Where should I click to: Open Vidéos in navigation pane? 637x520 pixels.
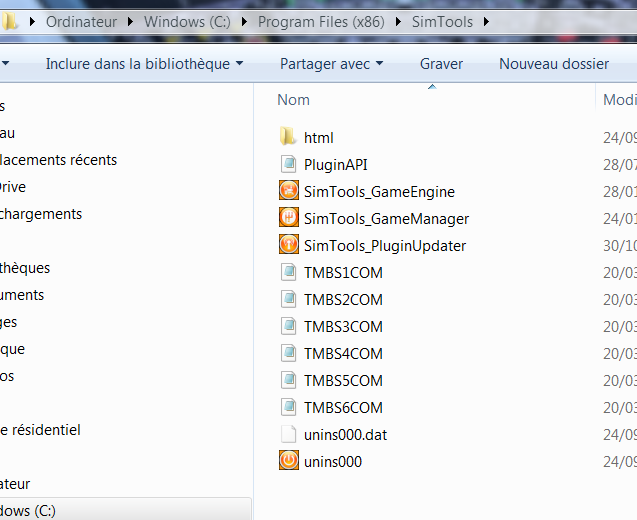coord(7,376)
